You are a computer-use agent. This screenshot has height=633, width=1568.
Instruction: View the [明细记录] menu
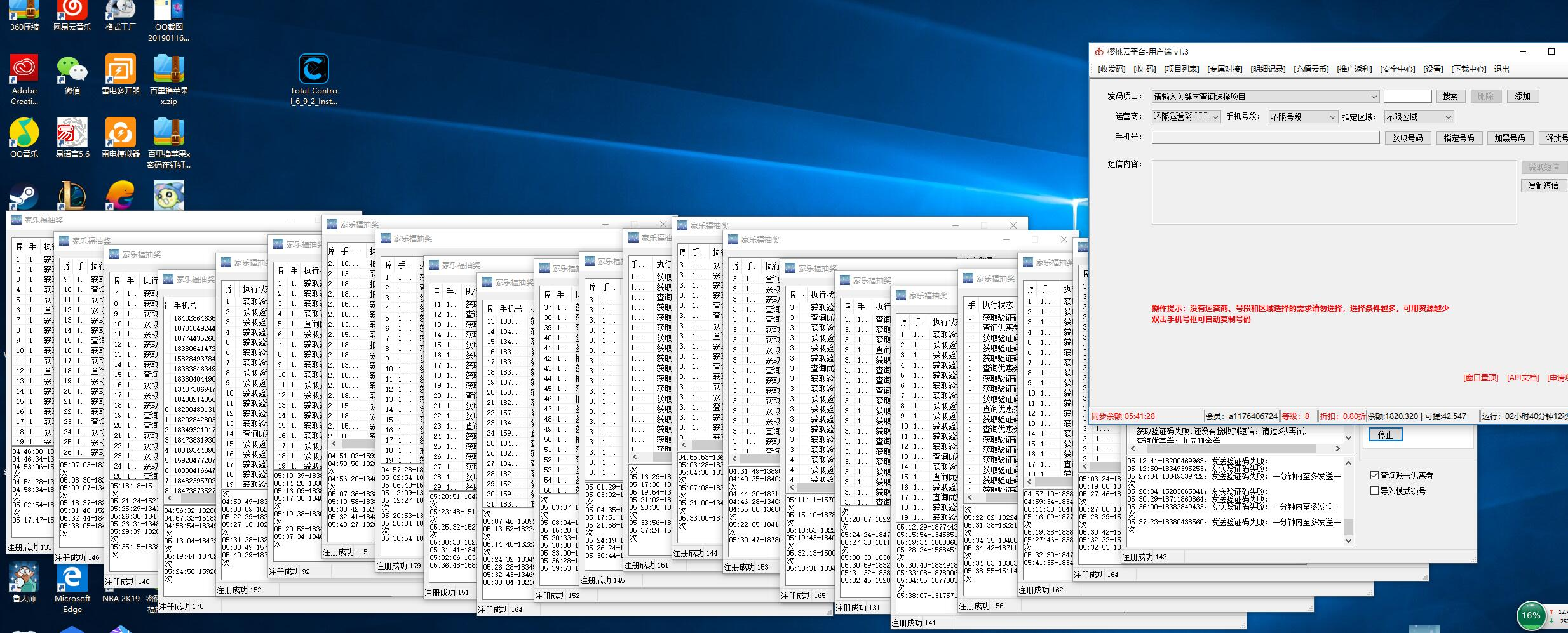(x=1268, y=69)
